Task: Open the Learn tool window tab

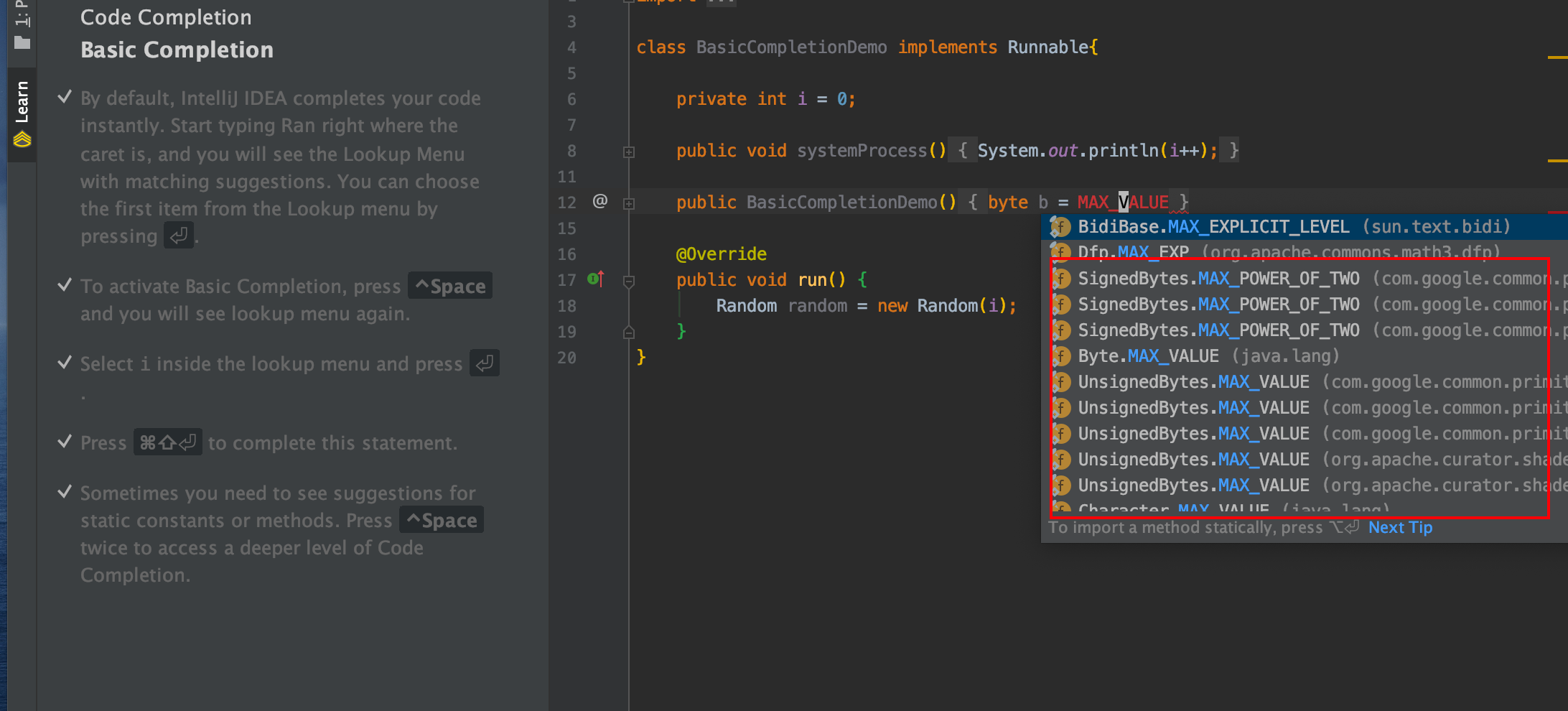Action: tap(22, 115)
